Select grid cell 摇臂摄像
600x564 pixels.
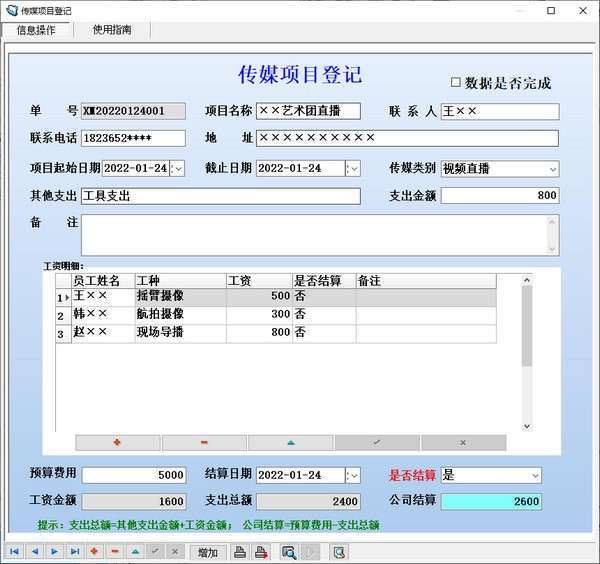coord(181,297)
